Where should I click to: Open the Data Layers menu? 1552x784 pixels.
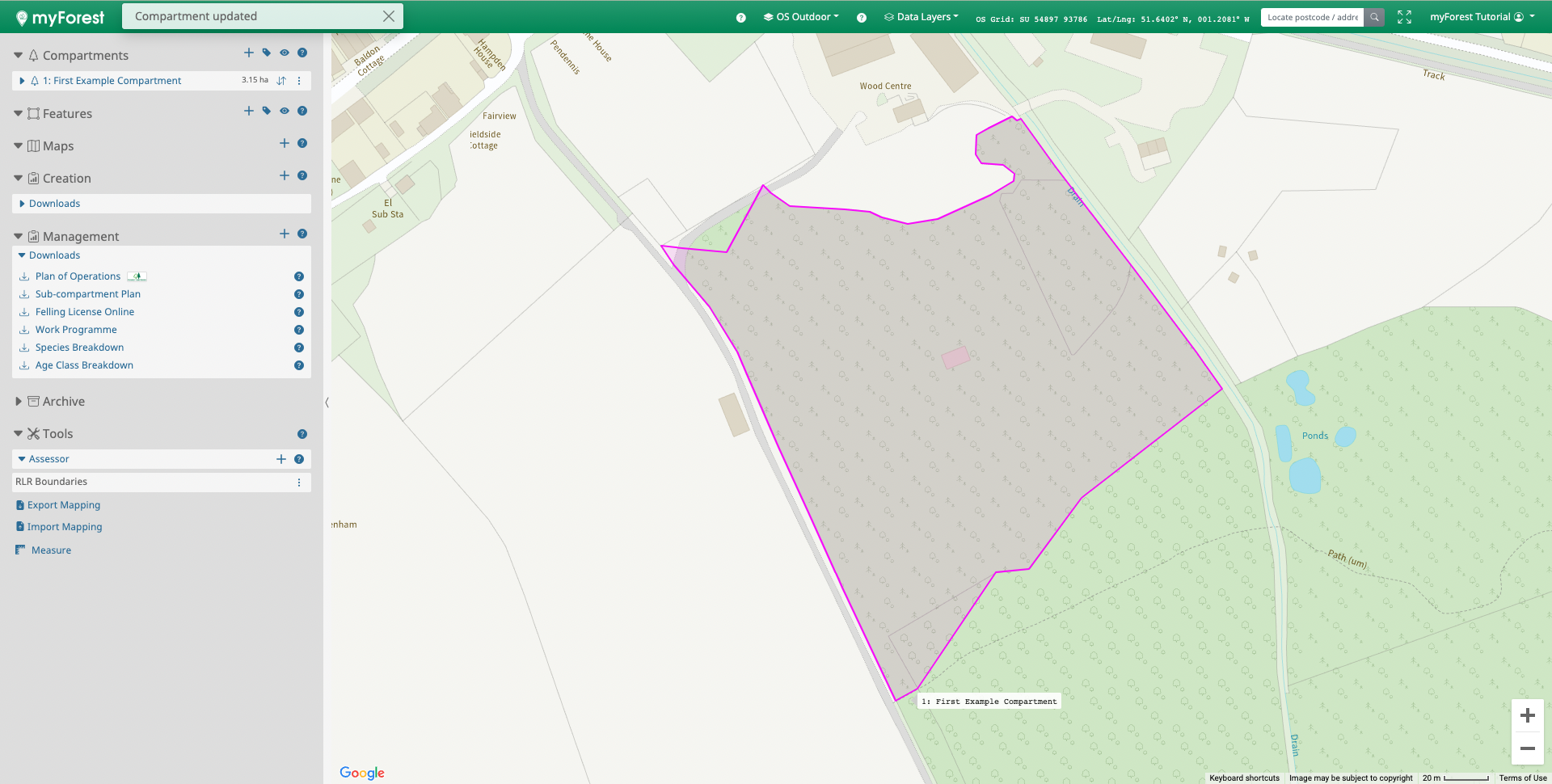point(921,17)
